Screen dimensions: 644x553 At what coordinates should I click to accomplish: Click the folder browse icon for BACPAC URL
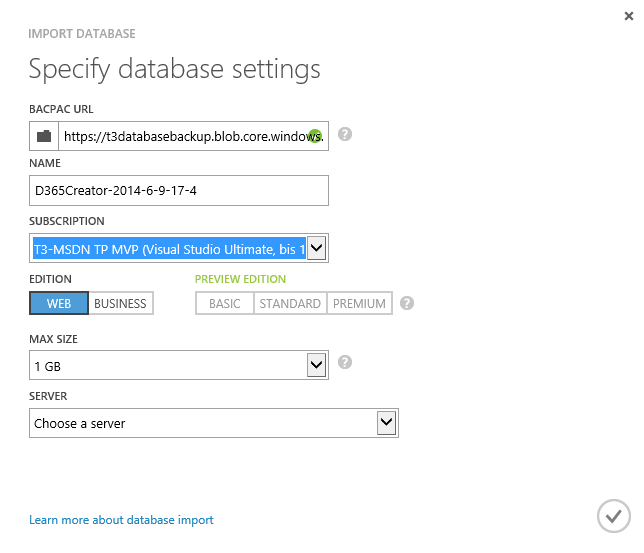click(x=44, y=135)
